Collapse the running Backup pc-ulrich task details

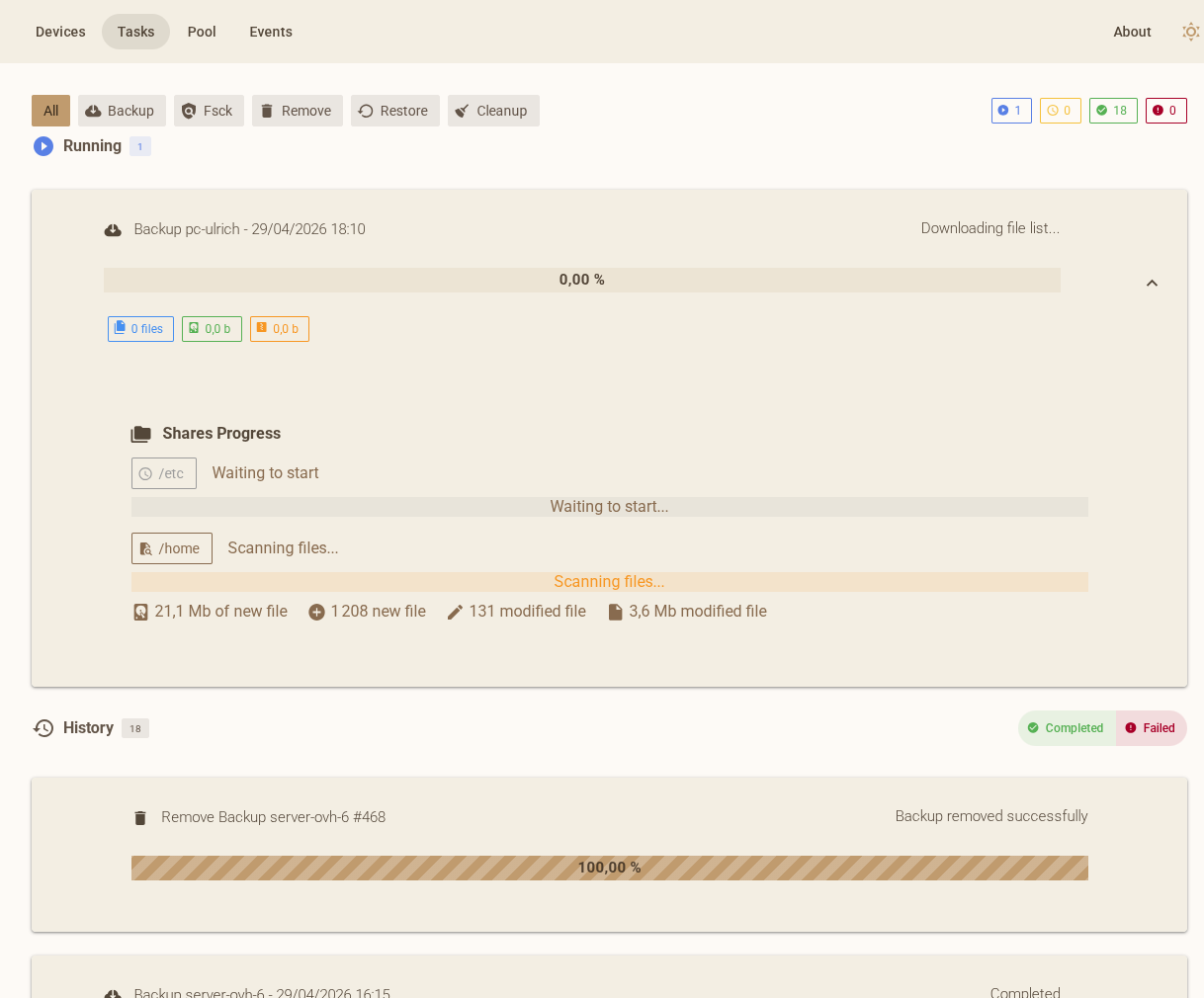tap(1152, 283)
